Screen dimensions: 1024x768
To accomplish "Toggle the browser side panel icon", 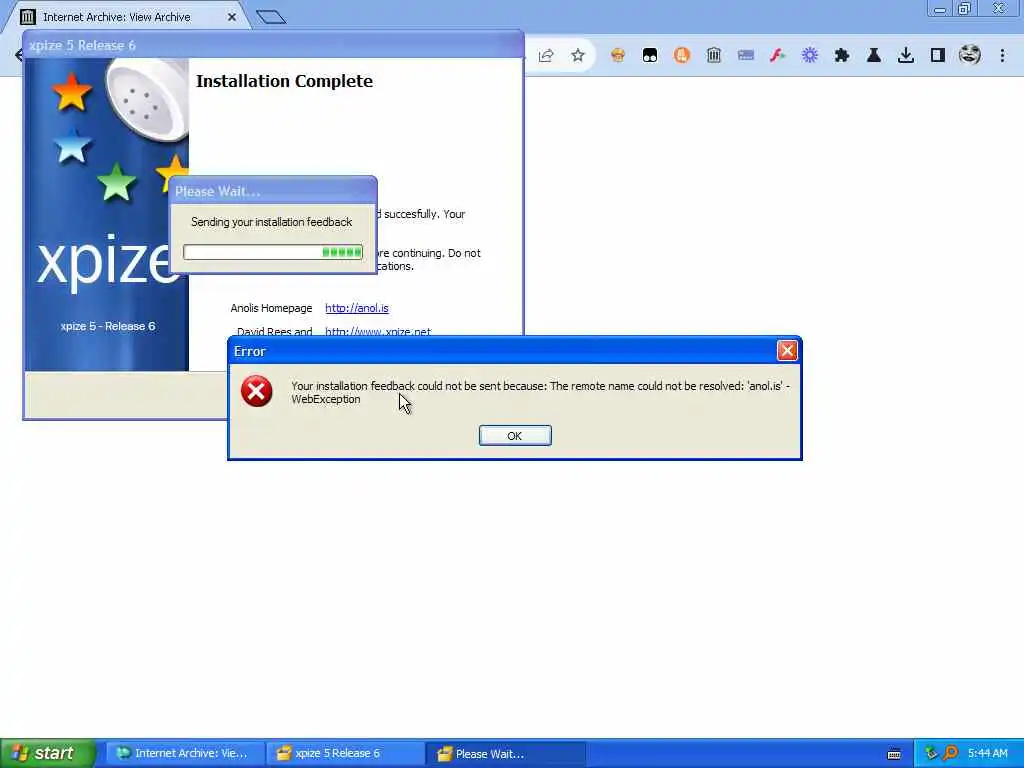I will 938,56.
